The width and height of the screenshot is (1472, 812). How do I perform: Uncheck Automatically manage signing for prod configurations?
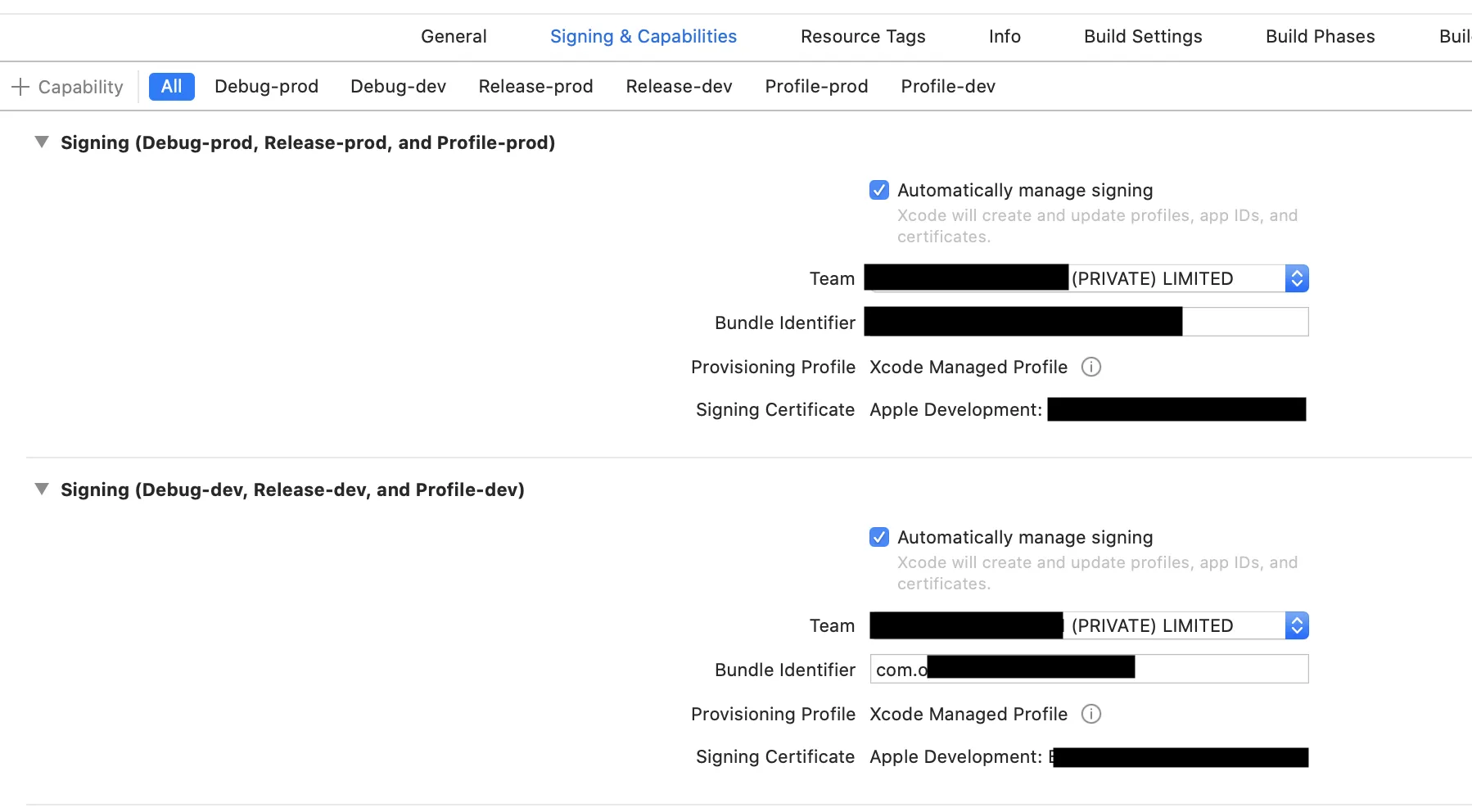click(878, 190)
